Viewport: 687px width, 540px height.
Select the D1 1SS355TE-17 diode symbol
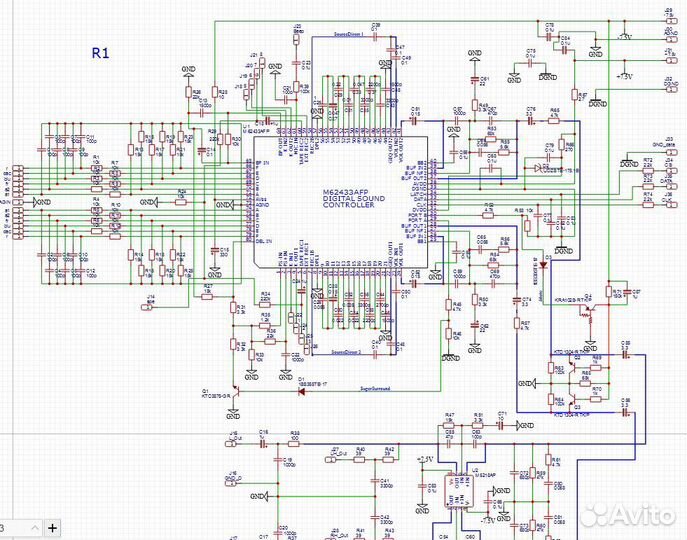[x=301, y=389]
